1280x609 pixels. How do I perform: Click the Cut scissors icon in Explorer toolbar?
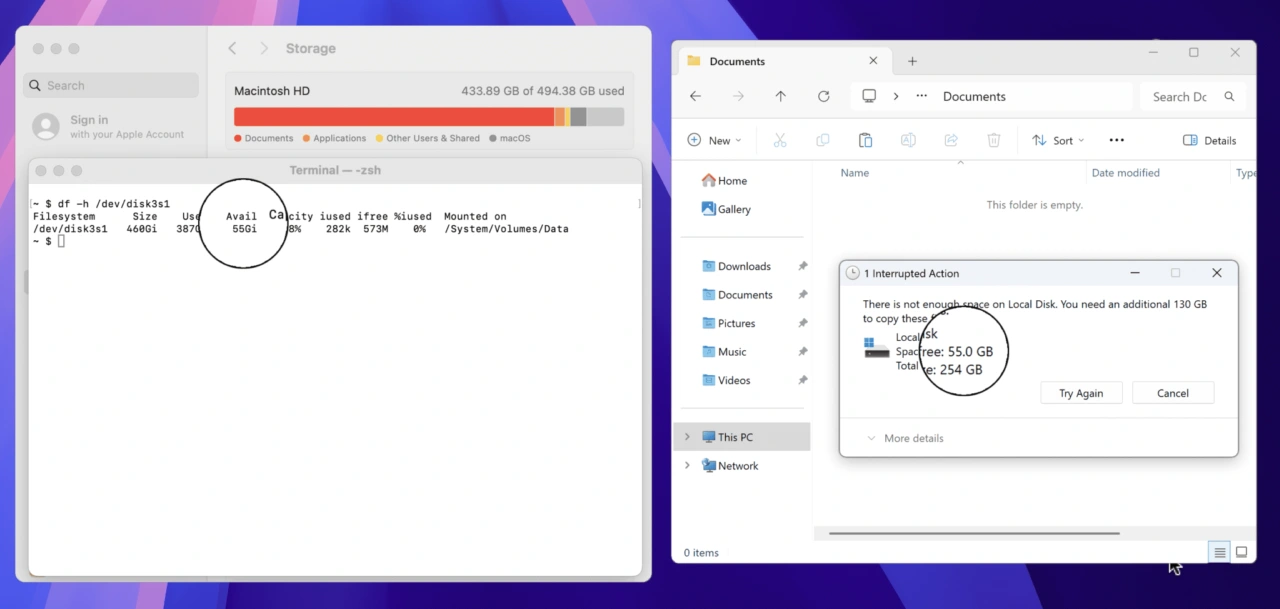[x=780, y=141]
